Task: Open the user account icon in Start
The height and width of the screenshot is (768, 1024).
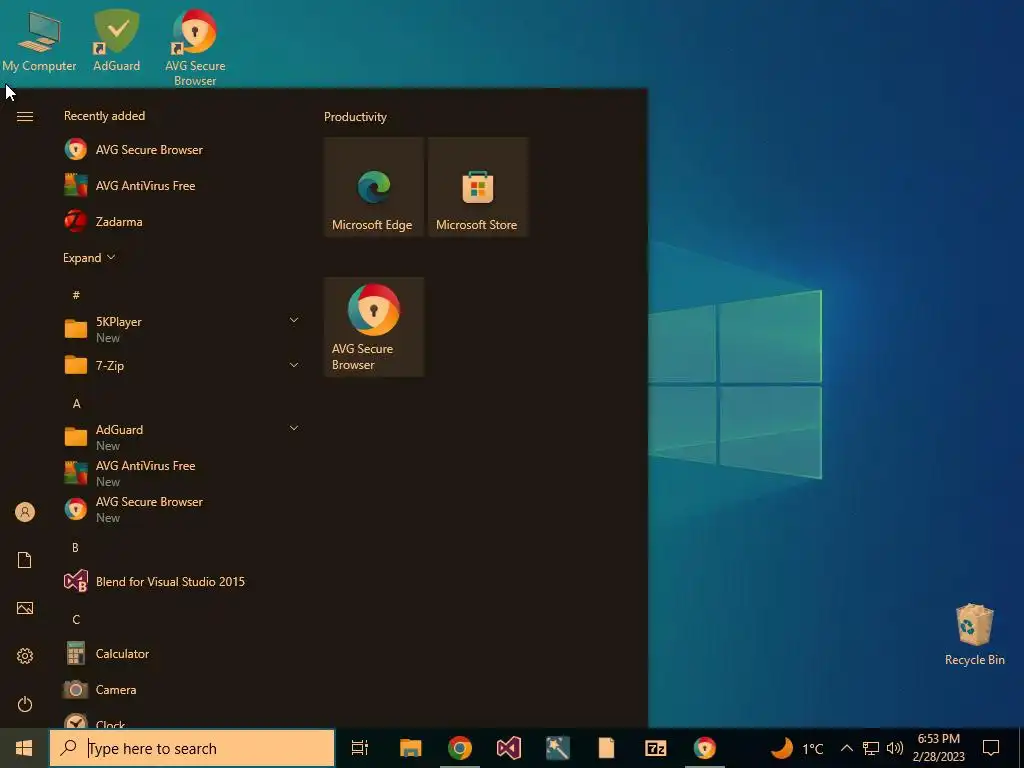Action: [25, 512]
